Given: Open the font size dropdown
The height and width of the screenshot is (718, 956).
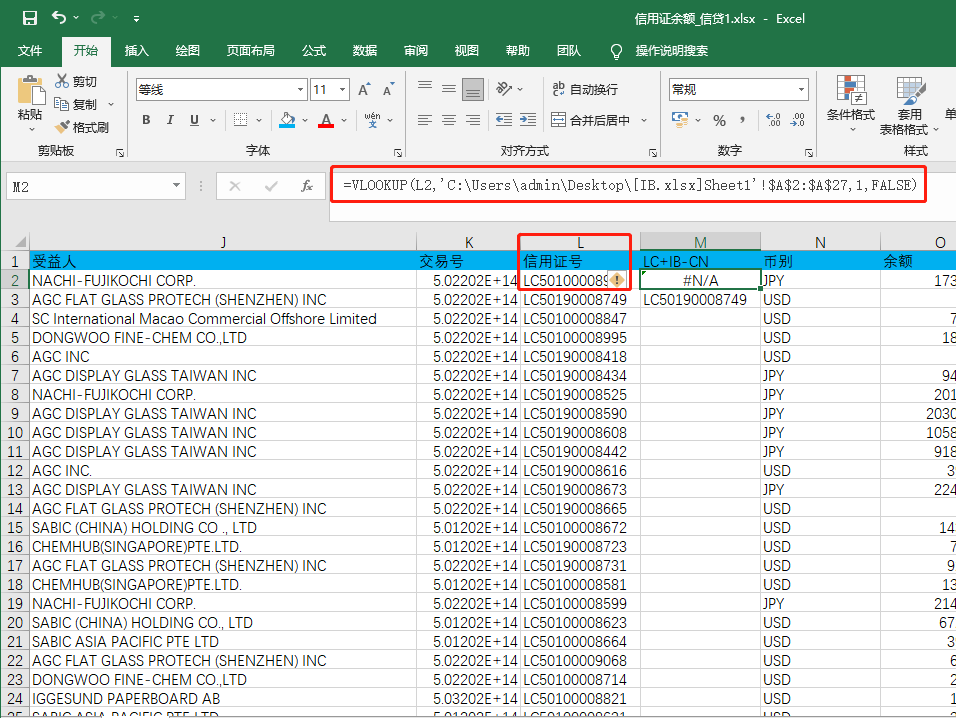Looking at the screenshot, I should click(343, 90).
